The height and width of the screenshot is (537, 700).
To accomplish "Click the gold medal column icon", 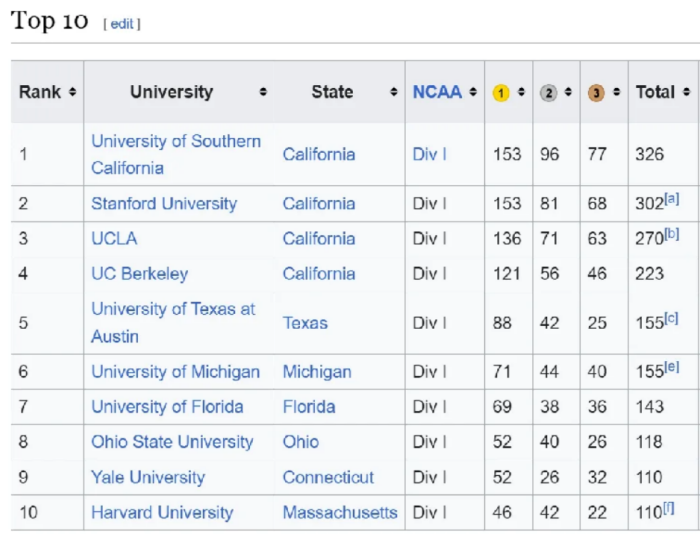I will 501,93.
